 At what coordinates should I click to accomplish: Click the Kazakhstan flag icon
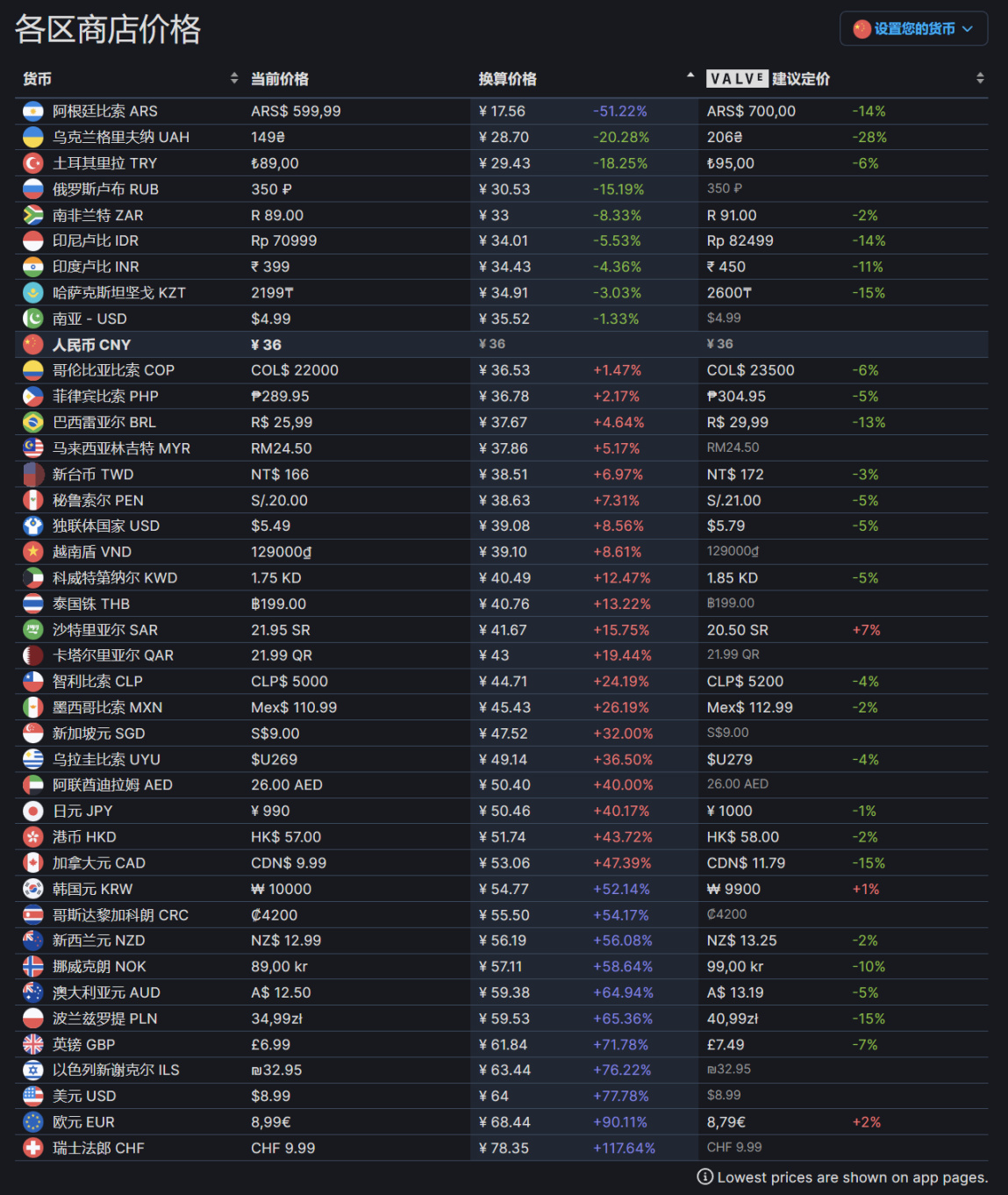click(32, 293)
